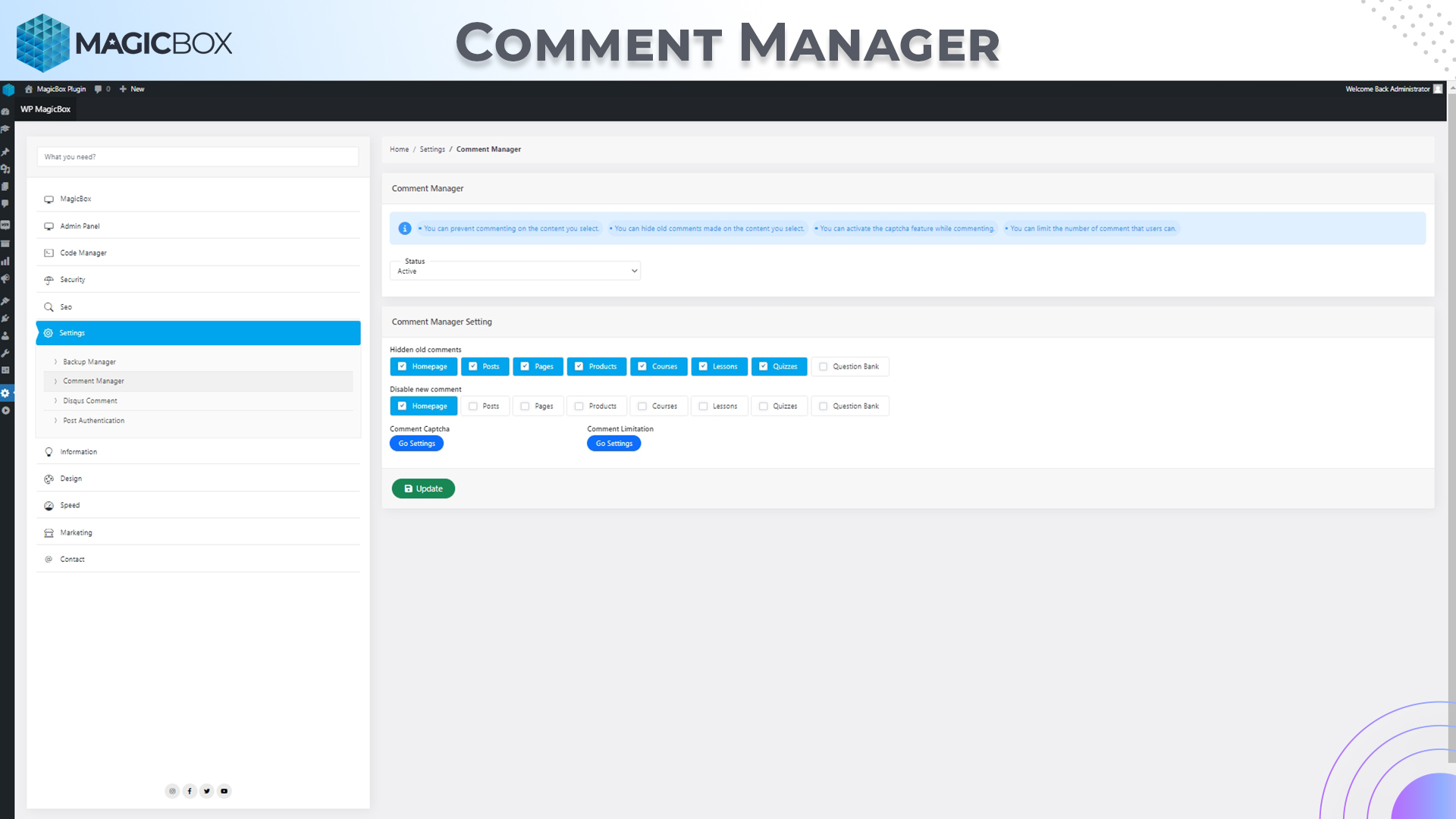Click the play circle icon in admin sidebar
This screenshot has width=1456, height=819.
coord(5,410)
